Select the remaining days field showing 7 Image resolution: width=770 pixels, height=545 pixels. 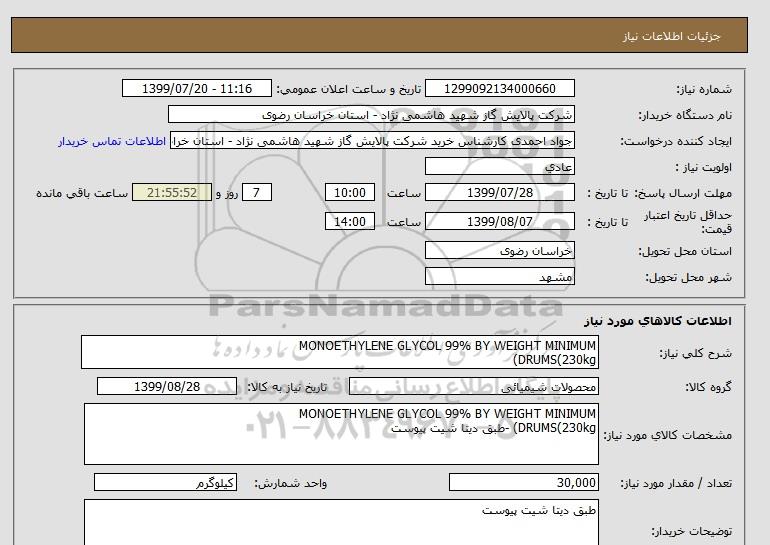pos(257,193)
